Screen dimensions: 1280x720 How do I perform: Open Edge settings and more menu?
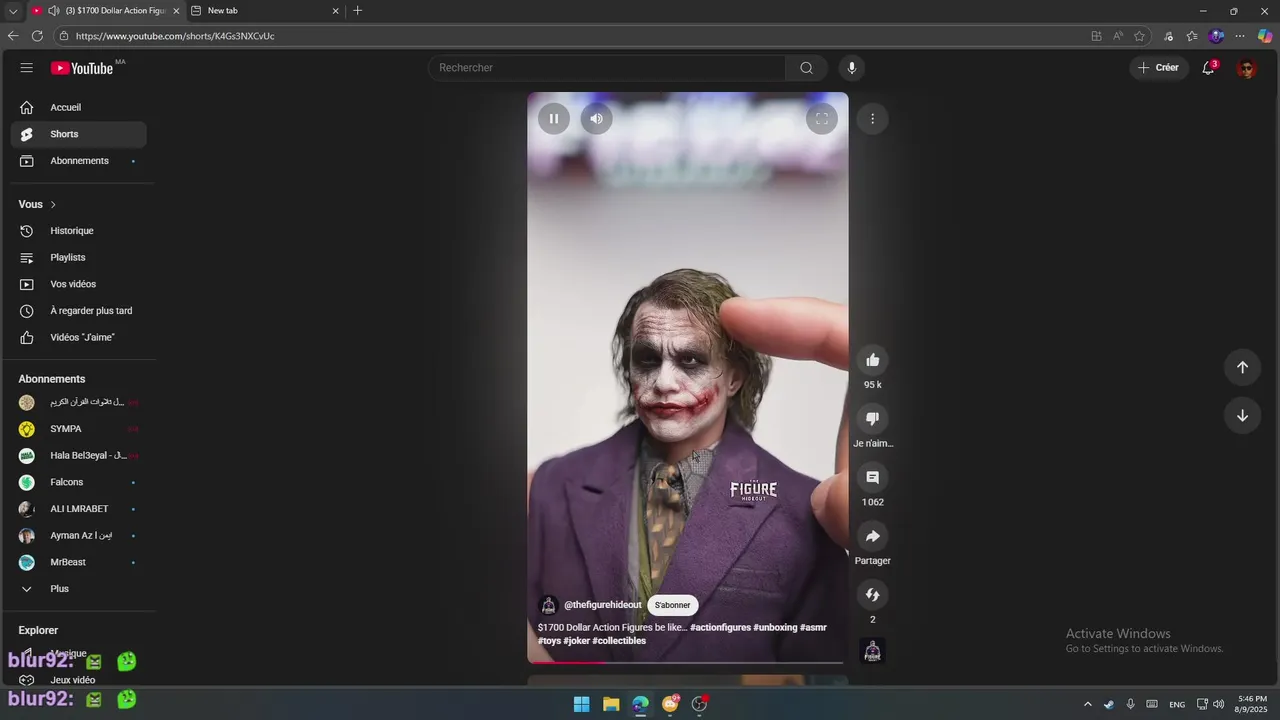pyautogui.click(x=1240, y=36)
